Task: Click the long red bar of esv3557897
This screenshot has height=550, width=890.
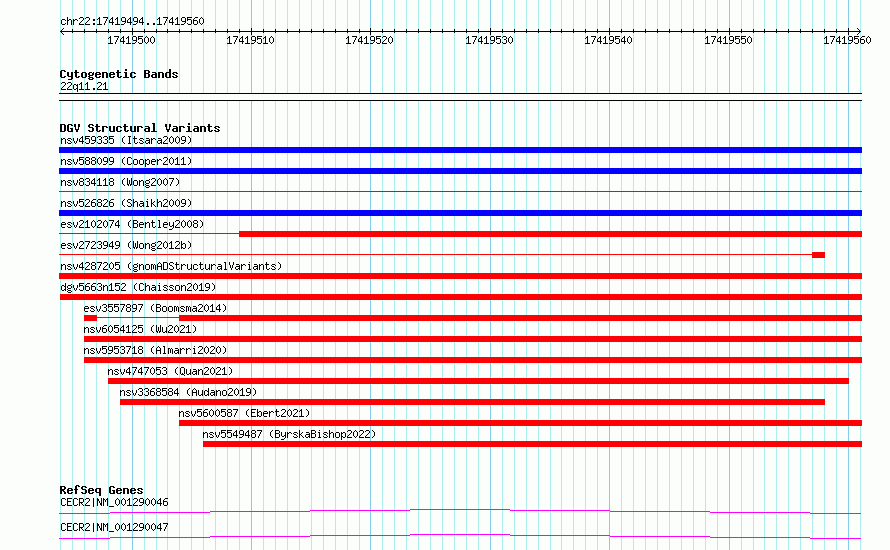Action: (520, 318)
